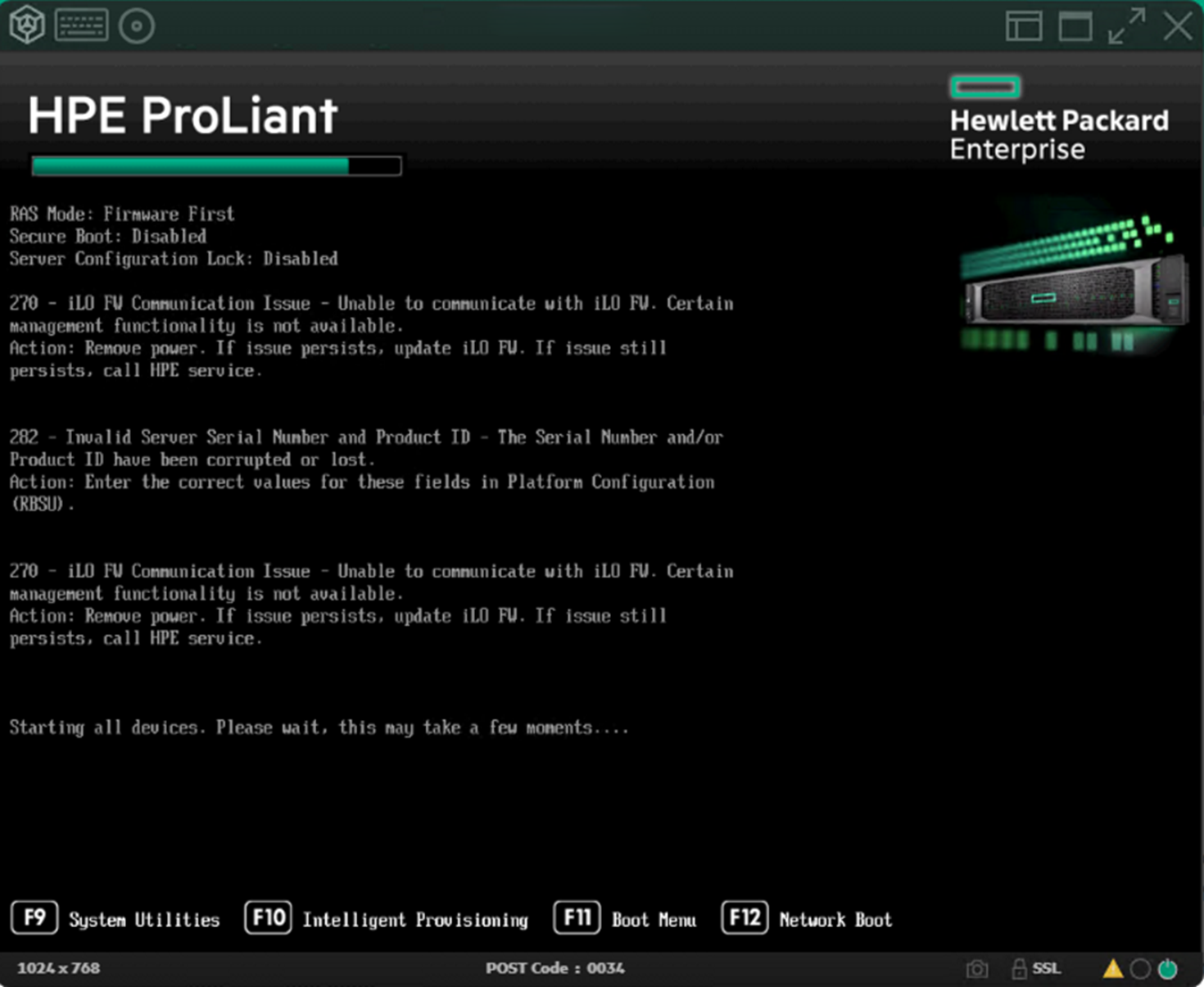1204x987 pixels.
Task: Open the iLO console hexagon menu icon
Action: tap(27, 25)
